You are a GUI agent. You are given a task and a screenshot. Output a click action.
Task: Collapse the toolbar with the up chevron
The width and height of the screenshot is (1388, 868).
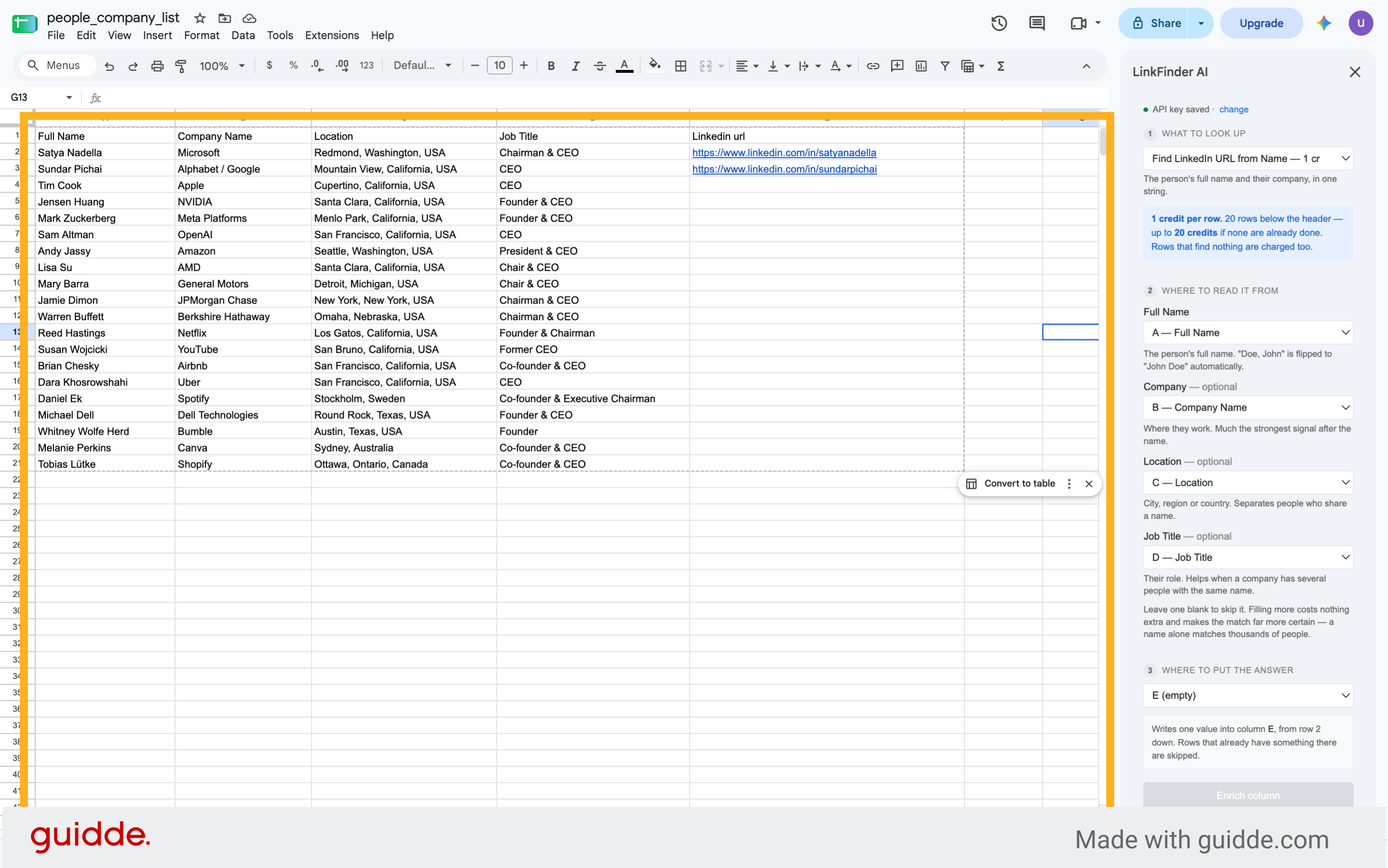1087,66
